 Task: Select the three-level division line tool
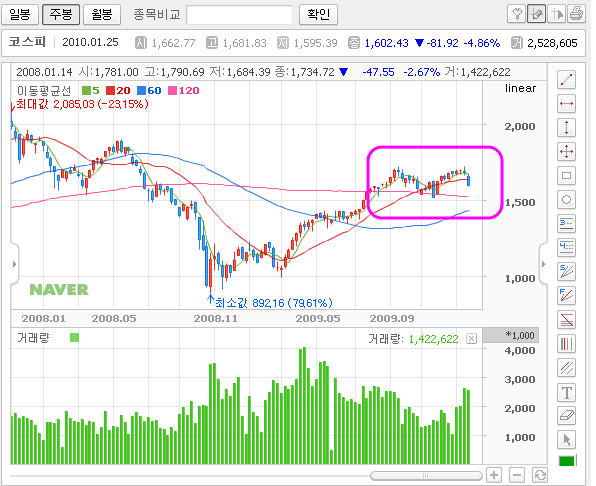click(566, 223)
